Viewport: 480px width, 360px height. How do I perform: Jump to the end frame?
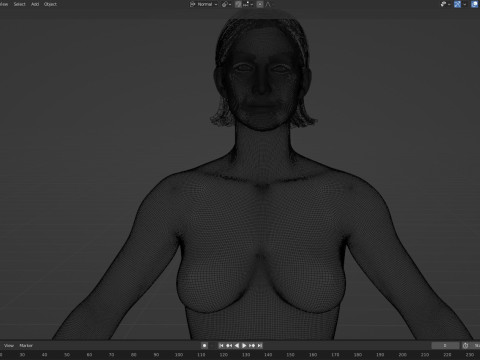click(260, 346)
